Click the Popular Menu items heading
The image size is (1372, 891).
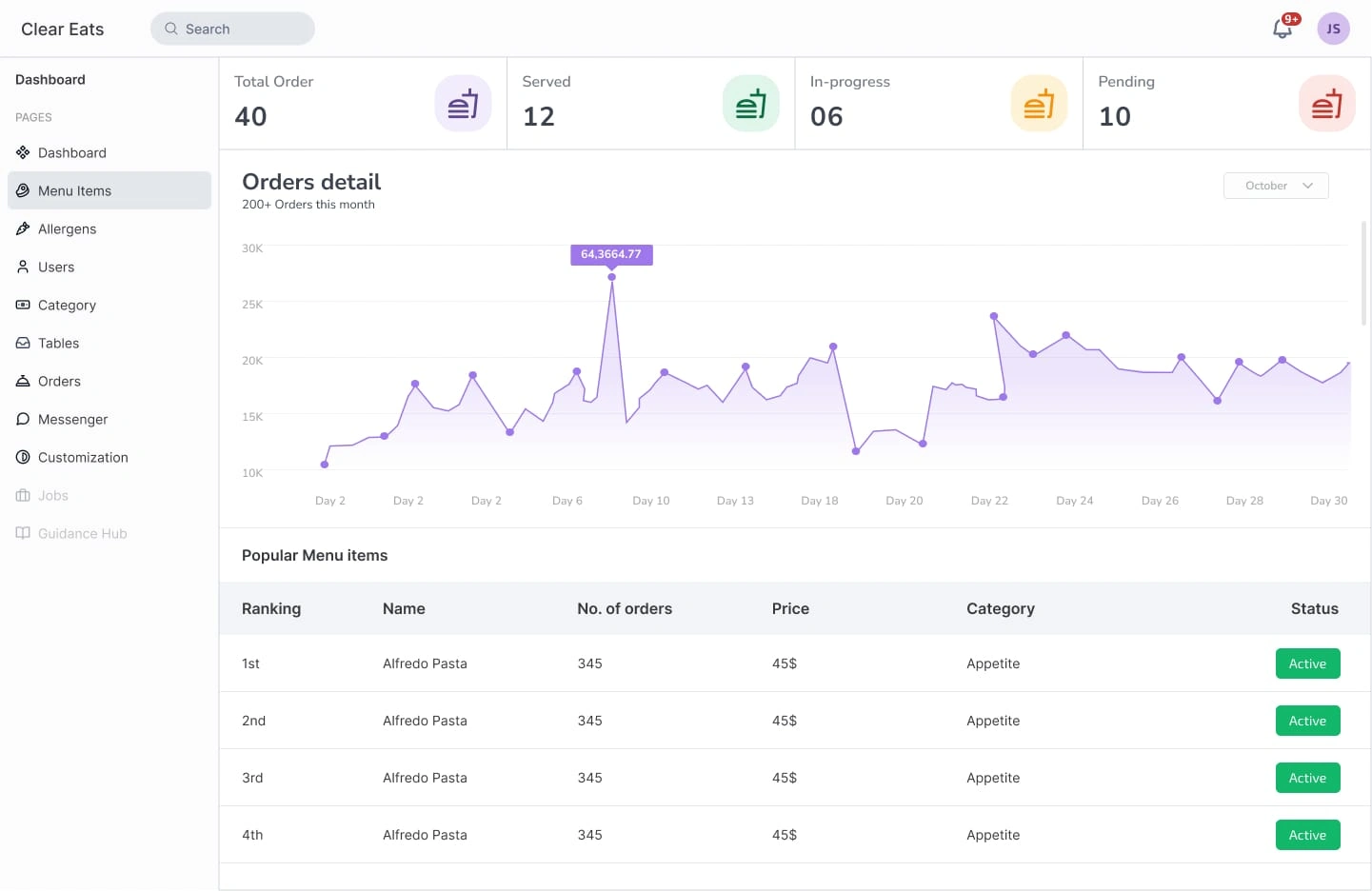pyautogui.click(x=314, y=555)
